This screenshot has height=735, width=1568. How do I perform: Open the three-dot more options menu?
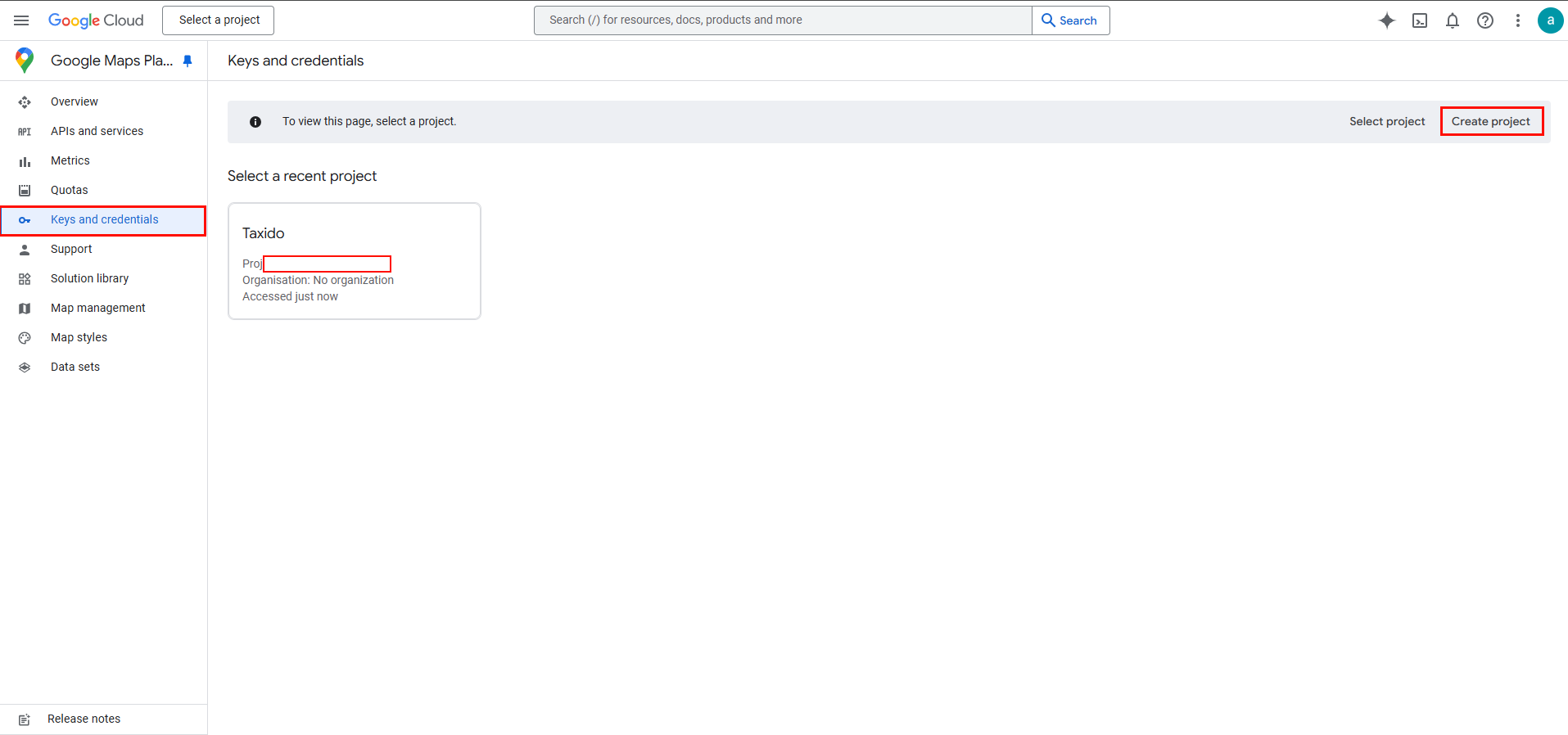(x=1517, y=20)
